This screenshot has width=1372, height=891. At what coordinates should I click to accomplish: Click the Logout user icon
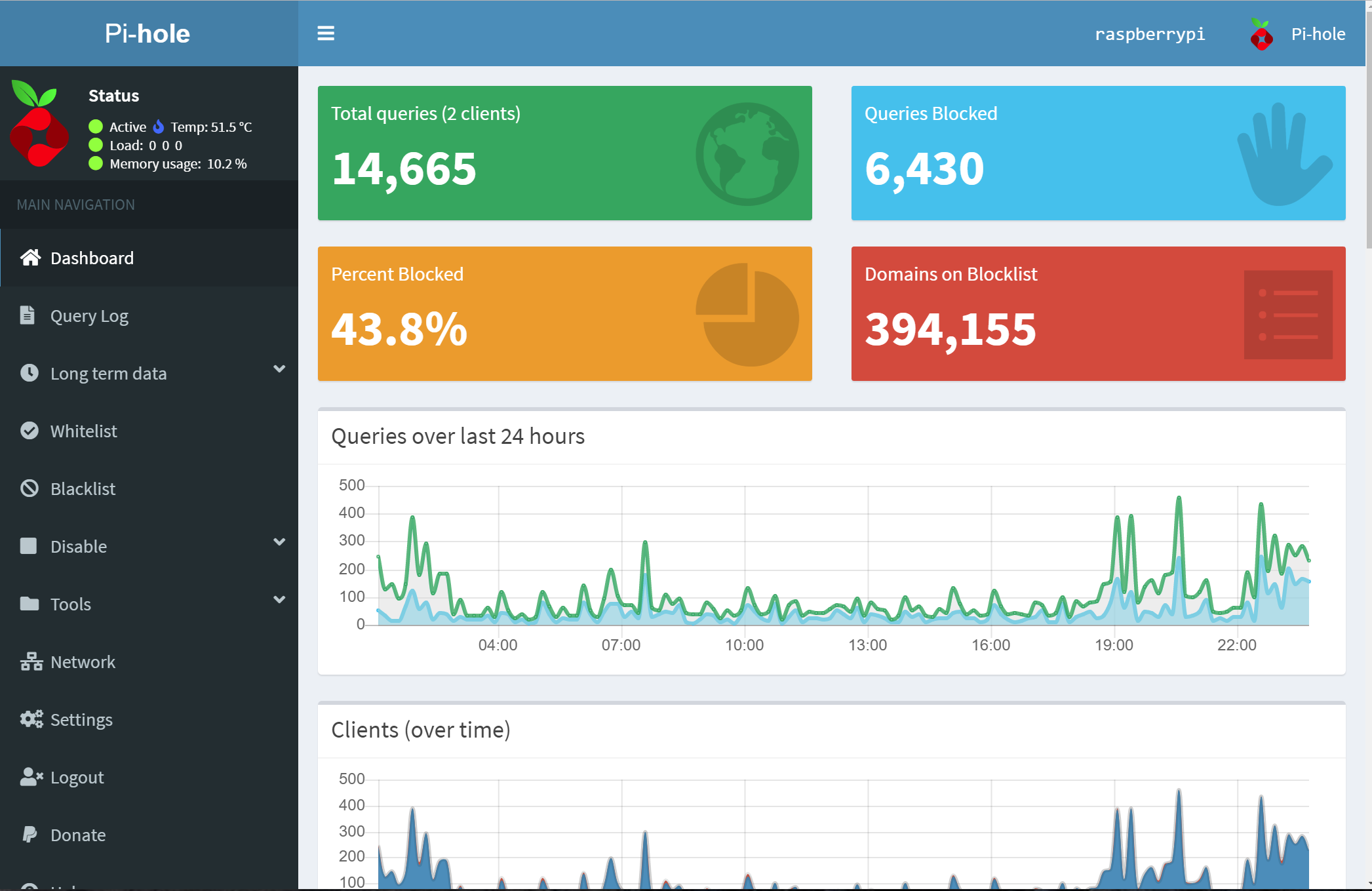click(x=31, y=777)
